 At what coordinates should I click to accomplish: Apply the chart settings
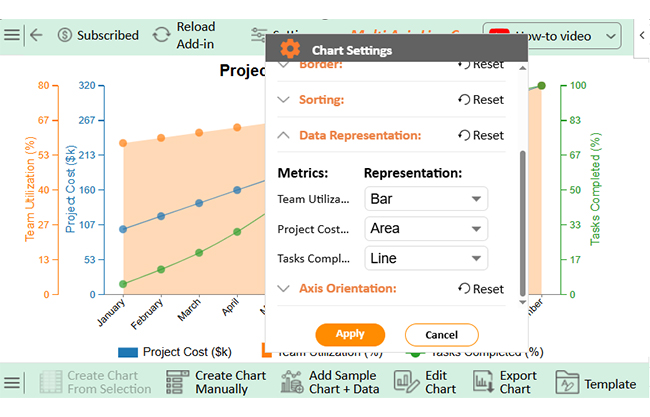pos(350,334)
